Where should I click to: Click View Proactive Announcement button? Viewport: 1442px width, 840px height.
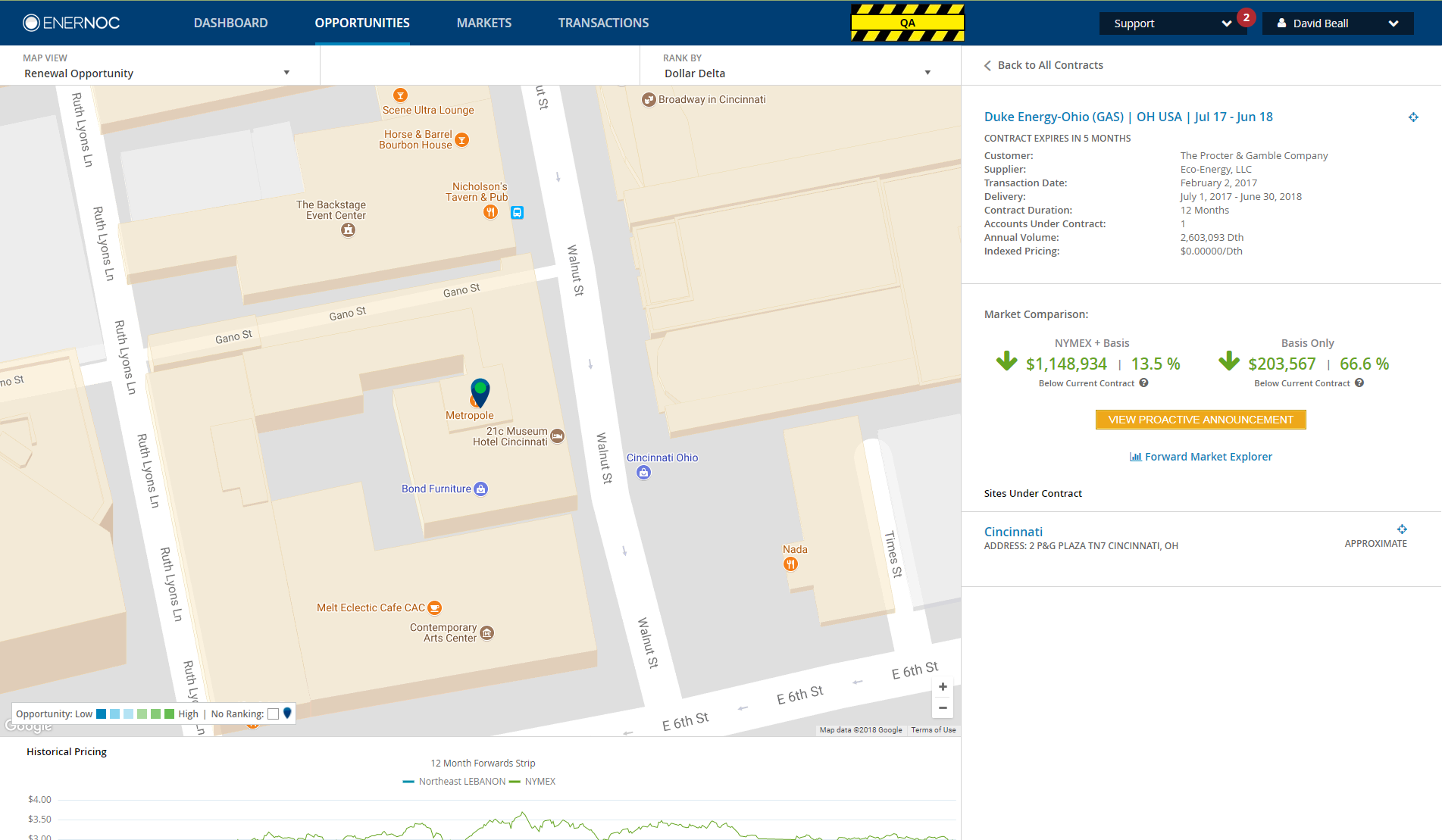(1201, 420)
